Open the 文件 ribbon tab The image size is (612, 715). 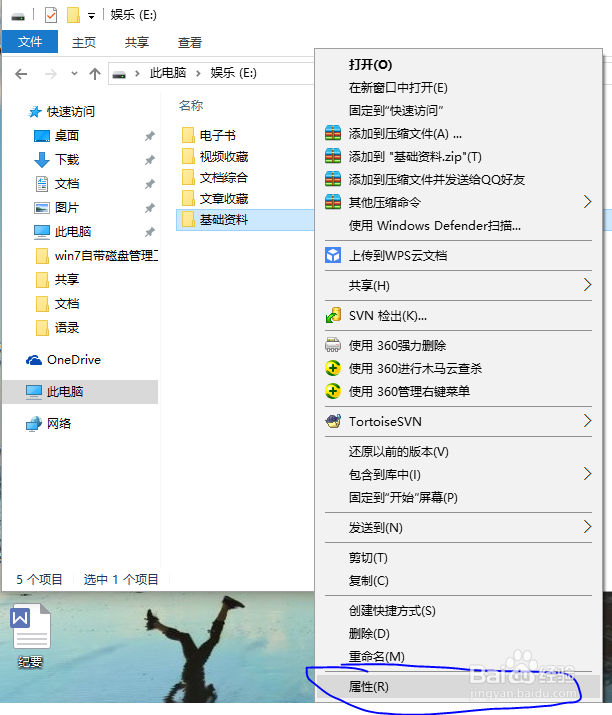(x=30, y=42)
